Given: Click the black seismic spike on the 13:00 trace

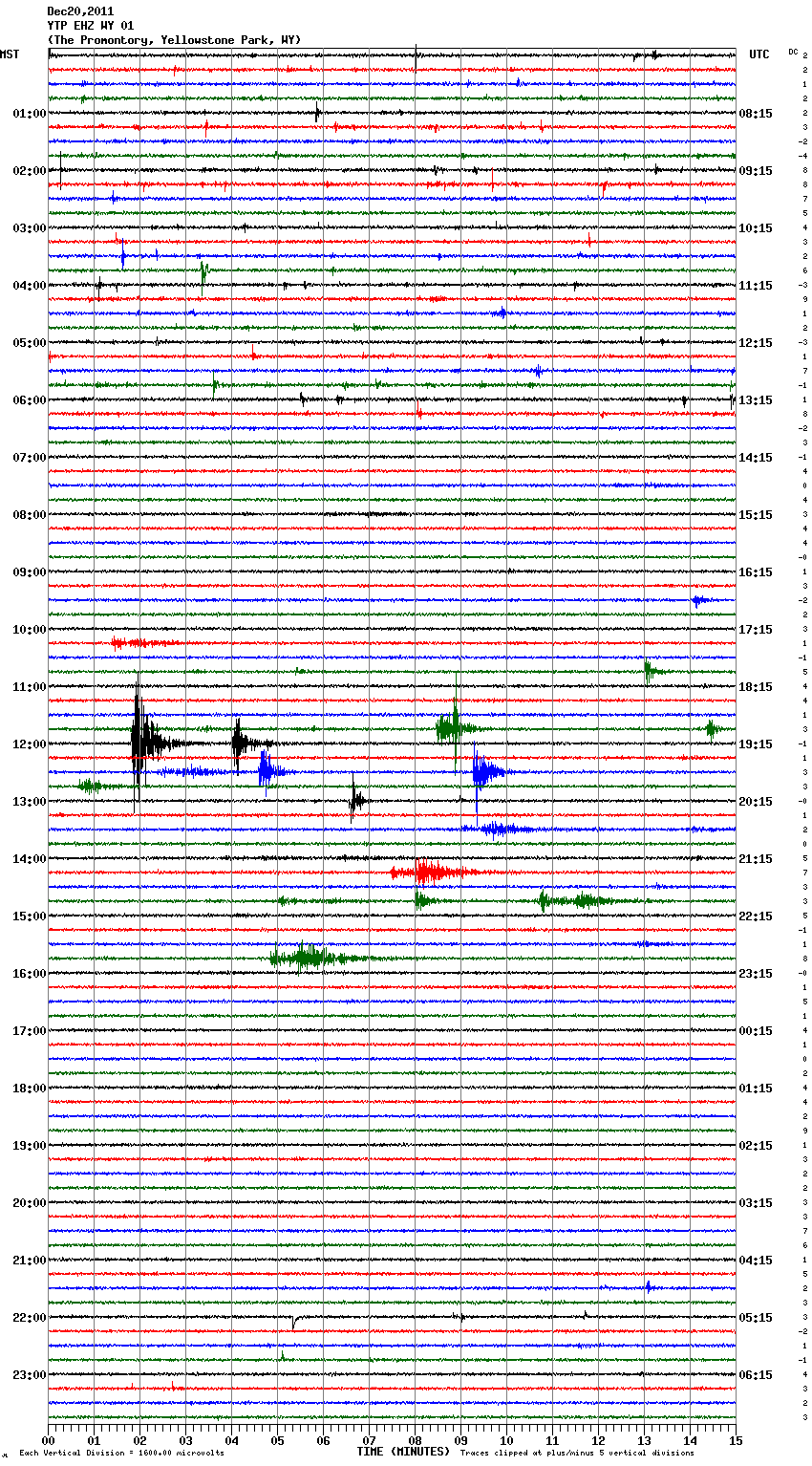Looking at the screenshot, I should tap(355, 801).
